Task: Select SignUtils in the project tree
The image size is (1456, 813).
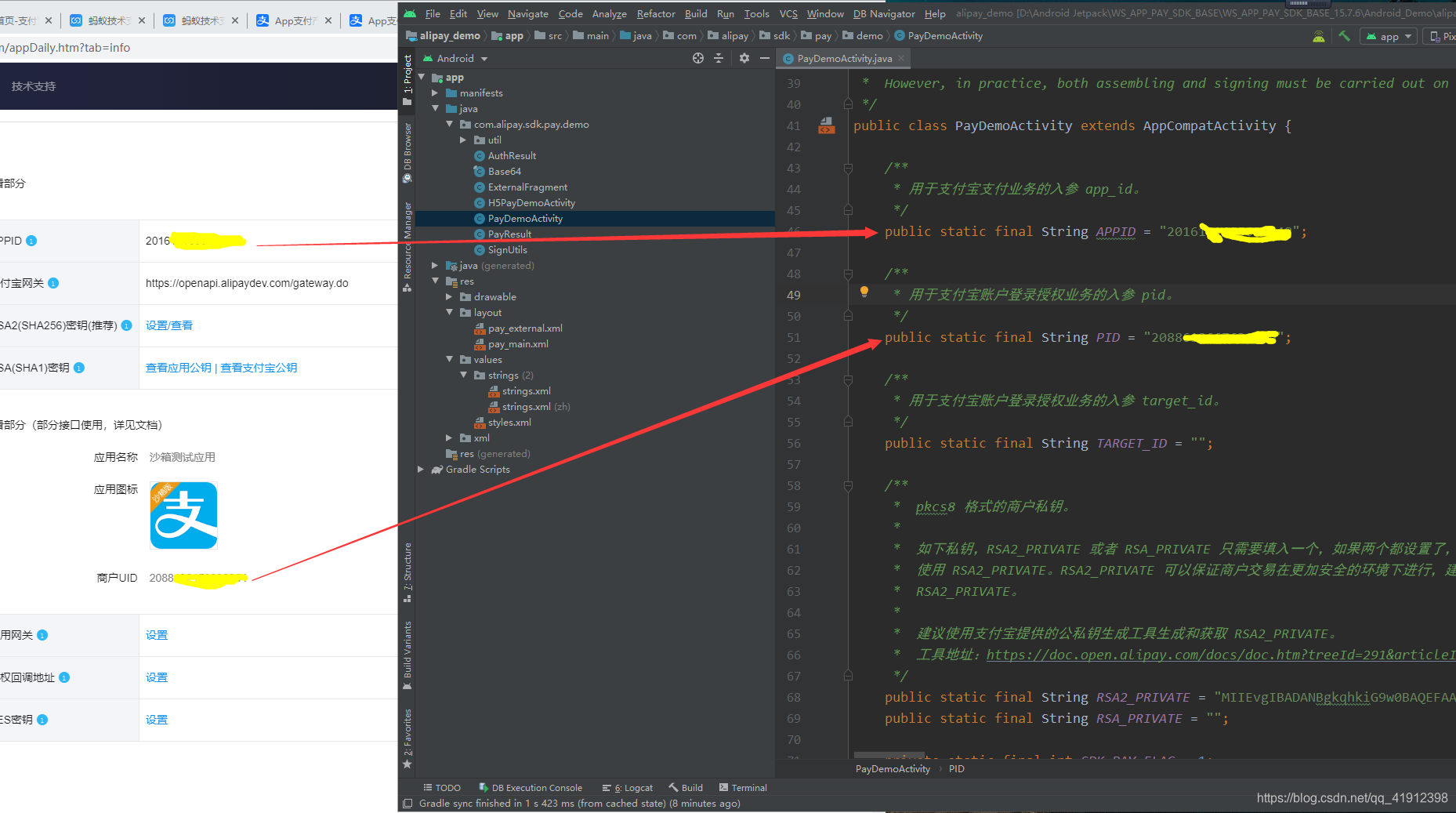Action: [x=507, y=249]
